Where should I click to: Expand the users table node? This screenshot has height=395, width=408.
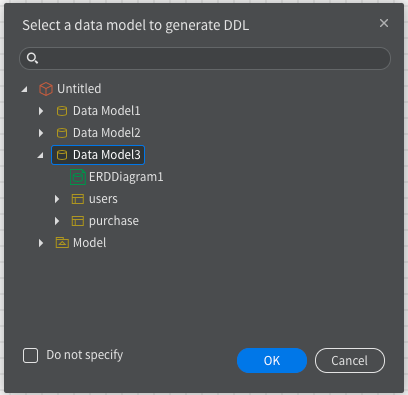(x=57, y=199)
